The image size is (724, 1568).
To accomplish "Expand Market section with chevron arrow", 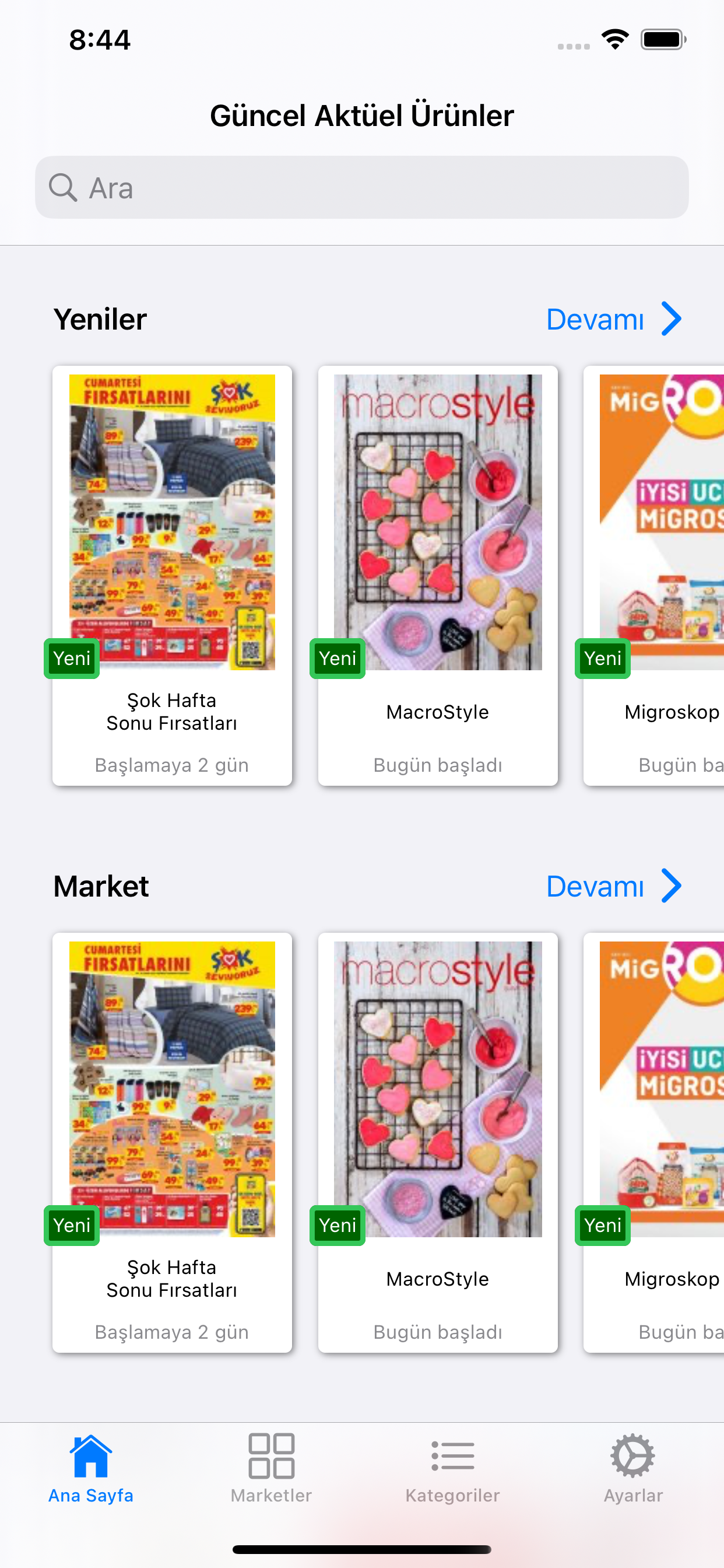I will [x=672, y=885].
